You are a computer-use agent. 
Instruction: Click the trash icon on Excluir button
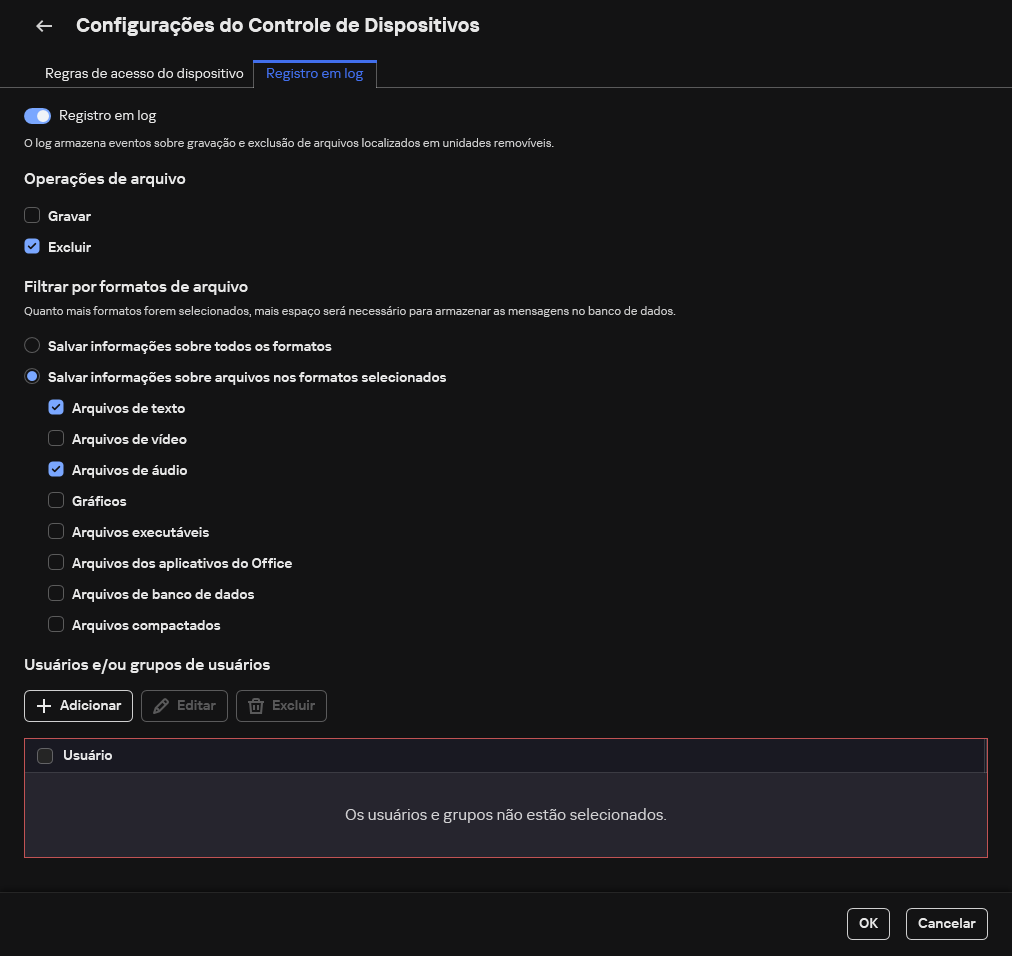pos(256,706)
